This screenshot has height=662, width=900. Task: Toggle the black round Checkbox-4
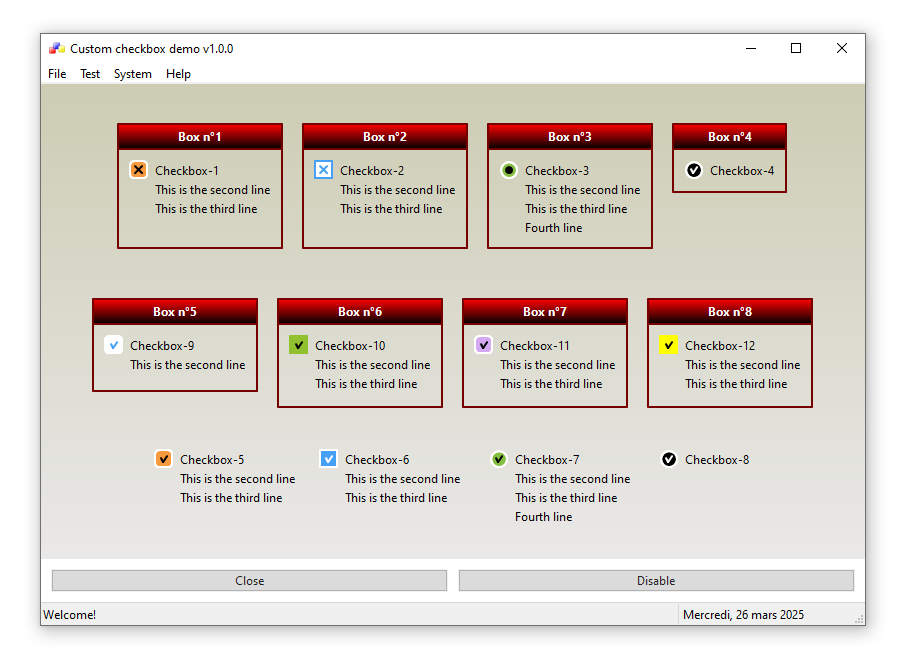pos(694,170)
